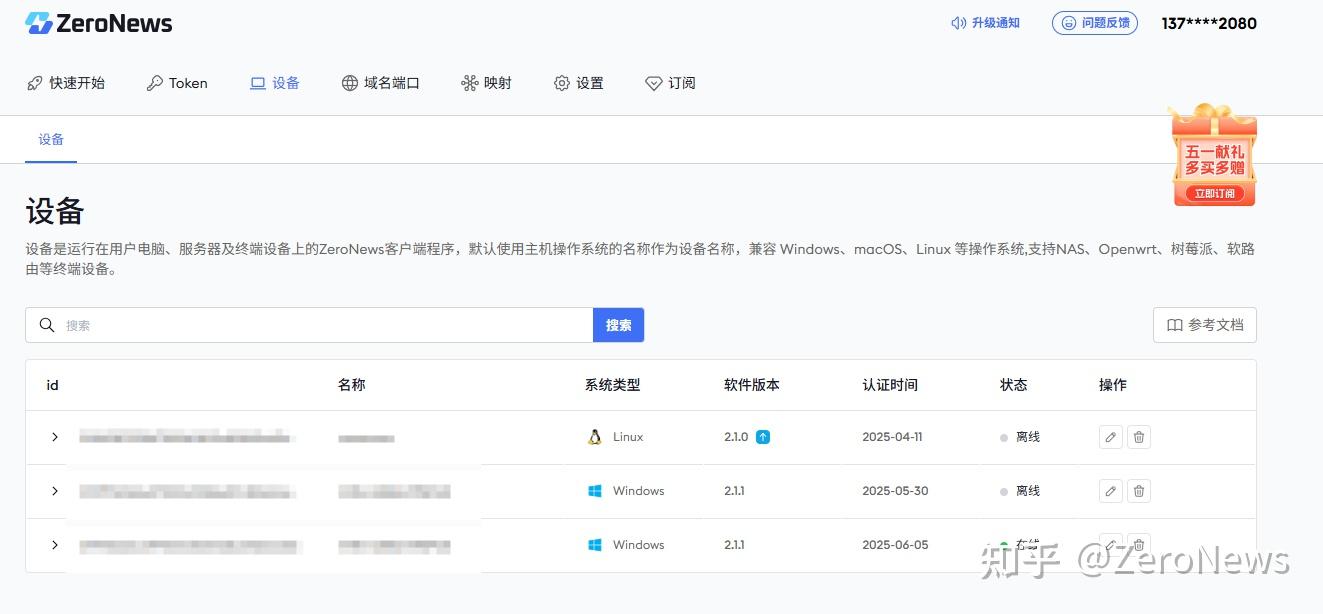The width and height of the screenshot is (1323, 614).
Task: Open the 订阅 menu item
Action: pos(670,83)
